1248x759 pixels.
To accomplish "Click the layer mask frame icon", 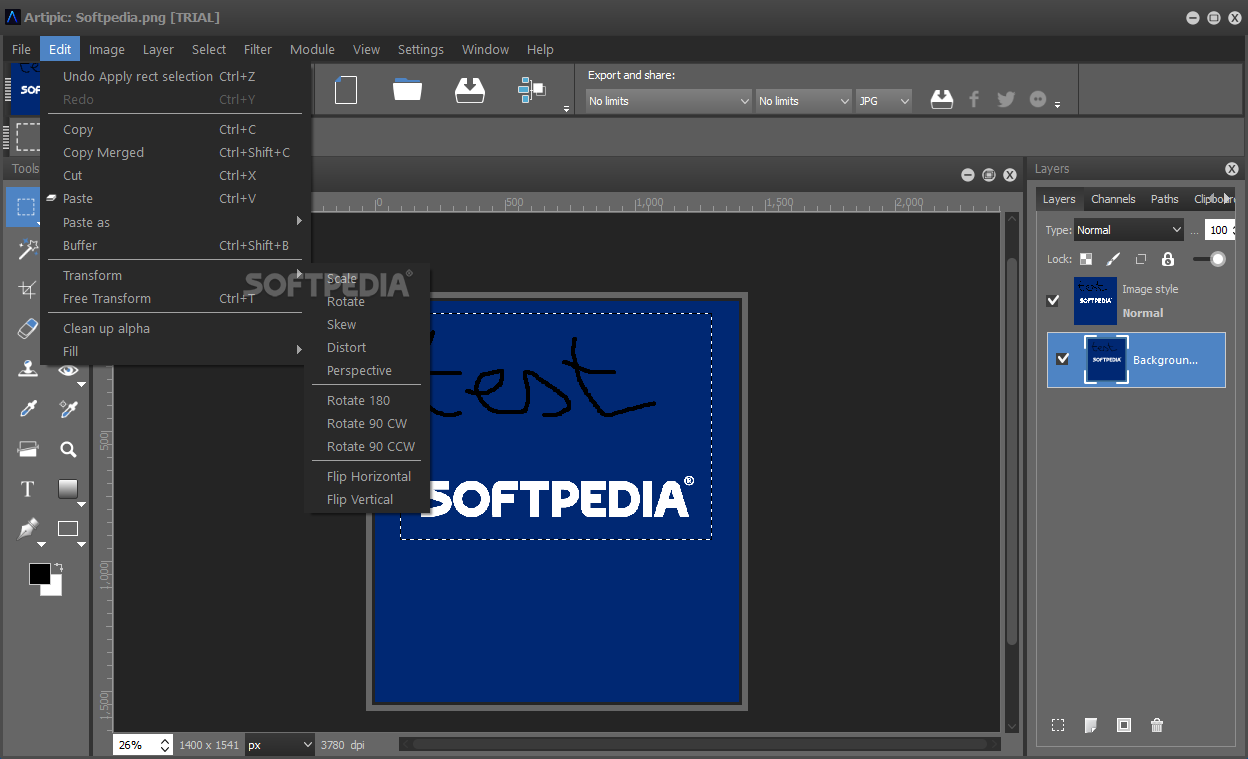I will 1124,725.
